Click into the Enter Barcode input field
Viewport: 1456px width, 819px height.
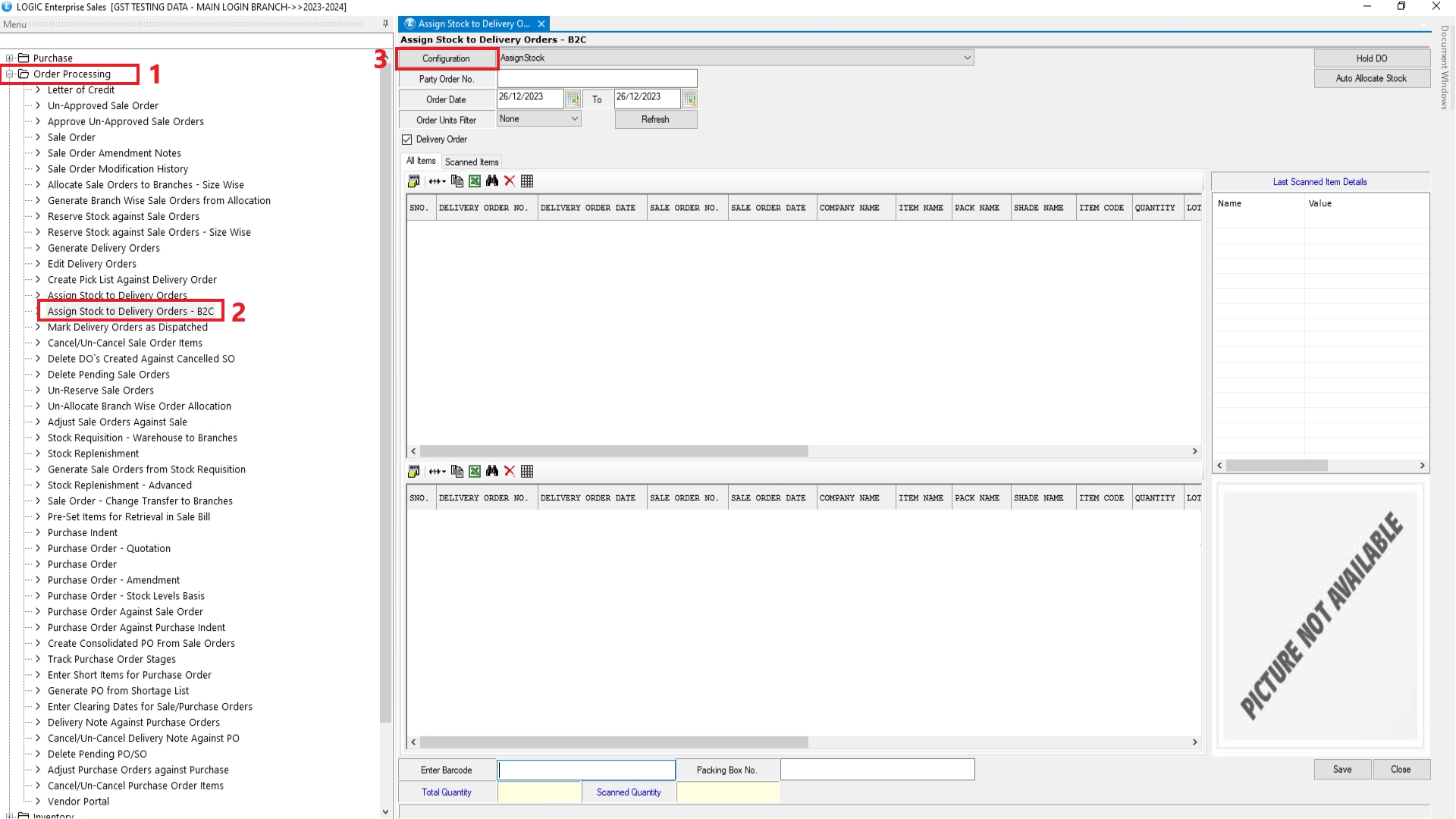(x=585, y=770)
